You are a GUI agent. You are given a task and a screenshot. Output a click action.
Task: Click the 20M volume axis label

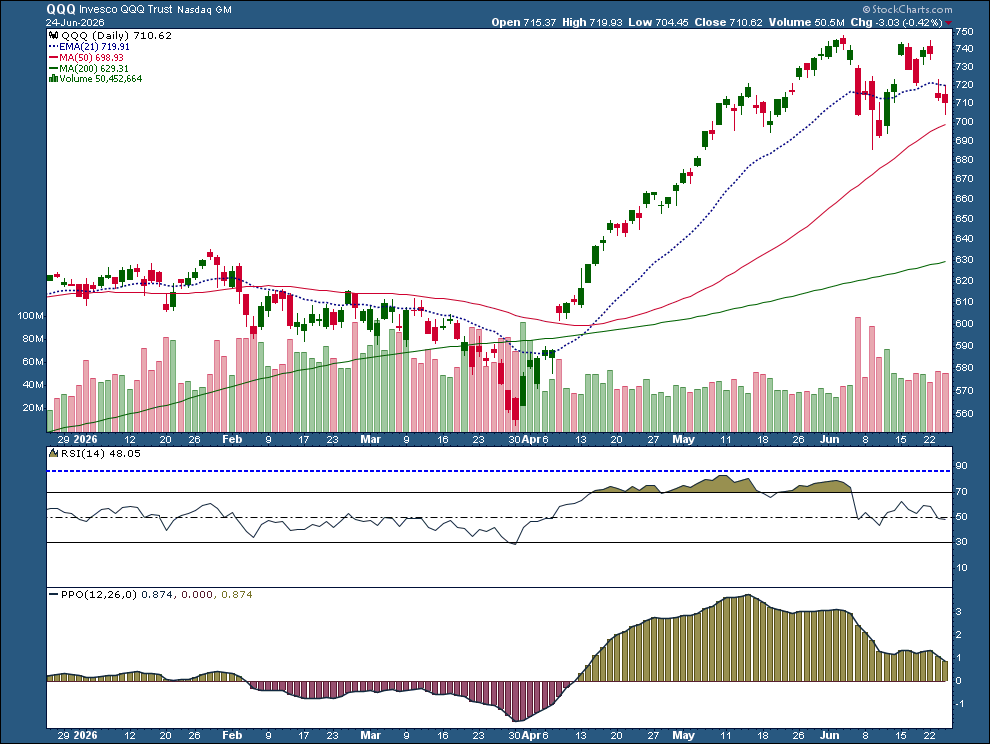coord(33,407)
